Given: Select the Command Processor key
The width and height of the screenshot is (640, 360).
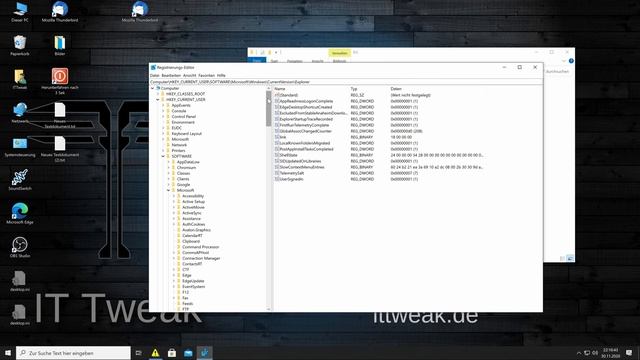Looking at the screenshot, I should tap(200, 247).
